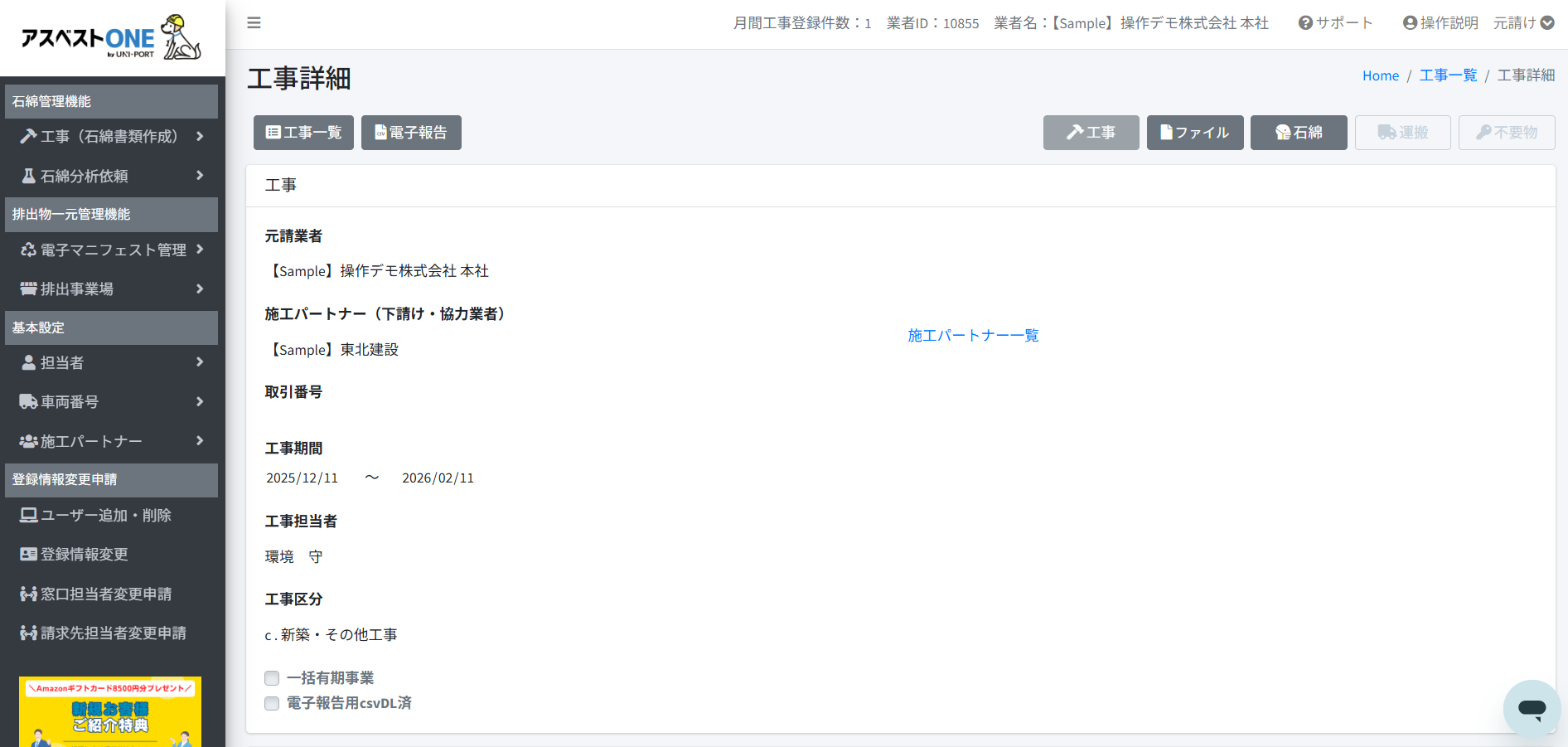1568x747 pixels.
Task: Click the 施工パートナー一覧 link
Action: (973, 336)
